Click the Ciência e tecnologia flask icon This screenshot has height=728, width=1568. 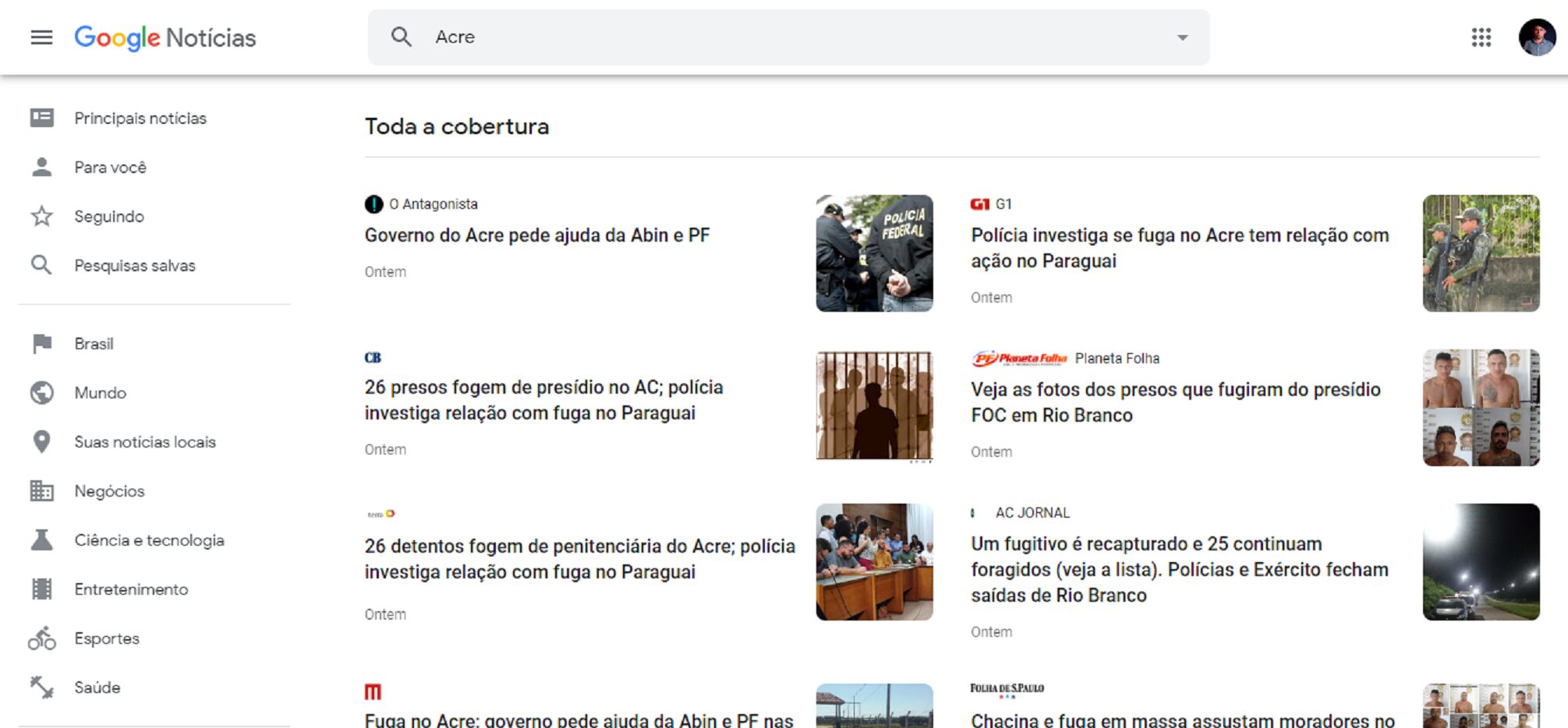point(42,540)
